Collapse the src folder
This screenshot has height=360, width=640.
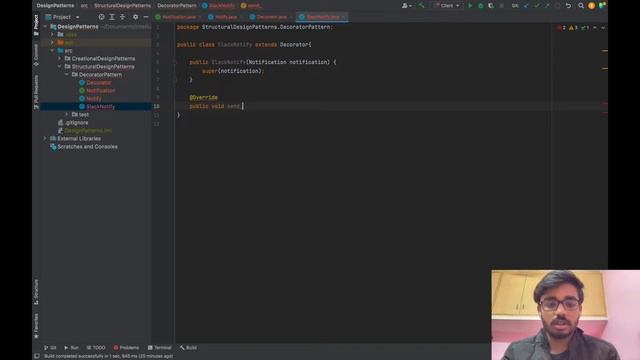pos(52,51)
